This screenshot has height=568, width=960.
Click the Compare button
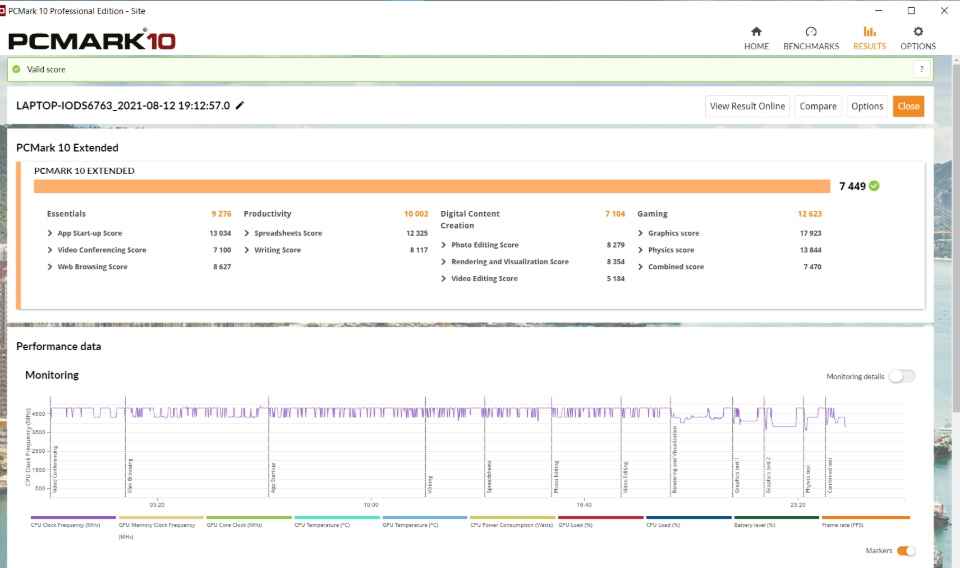point(818,106)
